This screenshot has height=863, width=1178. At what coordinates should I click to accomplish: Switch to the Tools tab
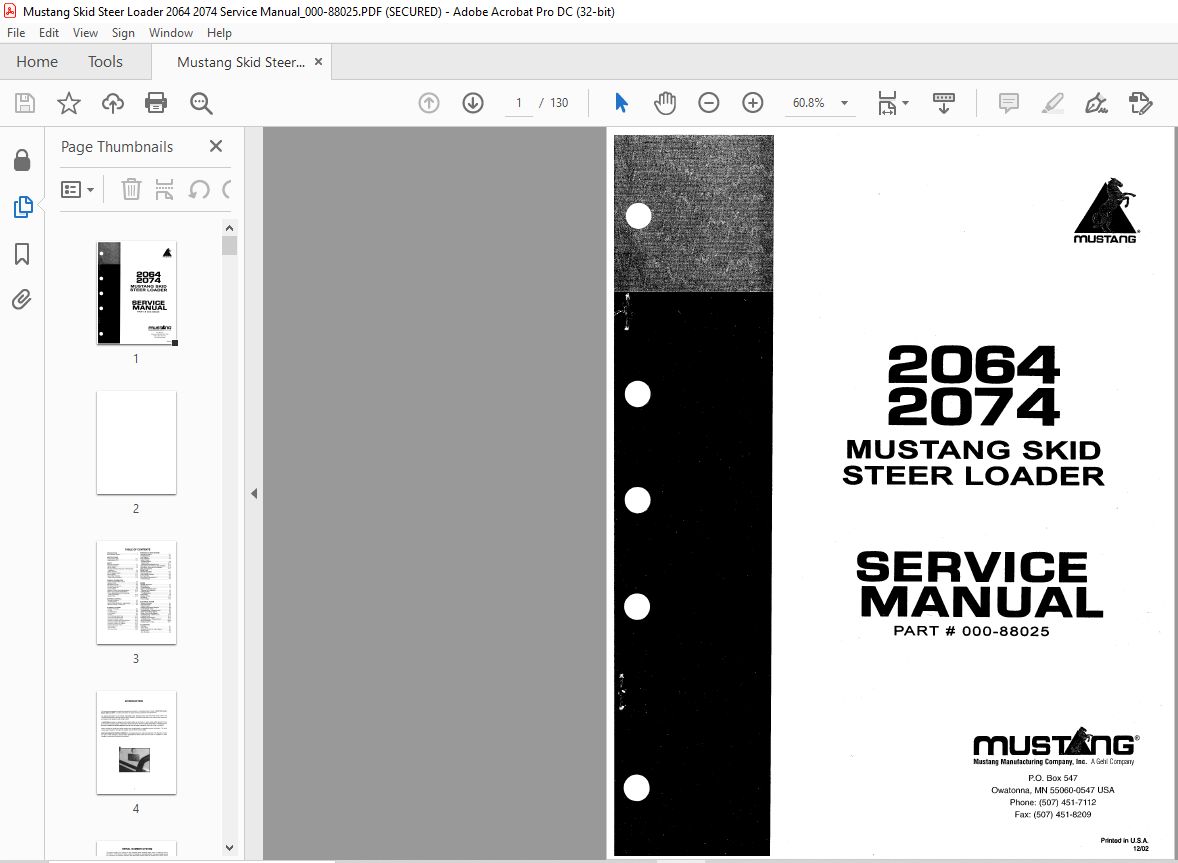(x=105, y=62)
